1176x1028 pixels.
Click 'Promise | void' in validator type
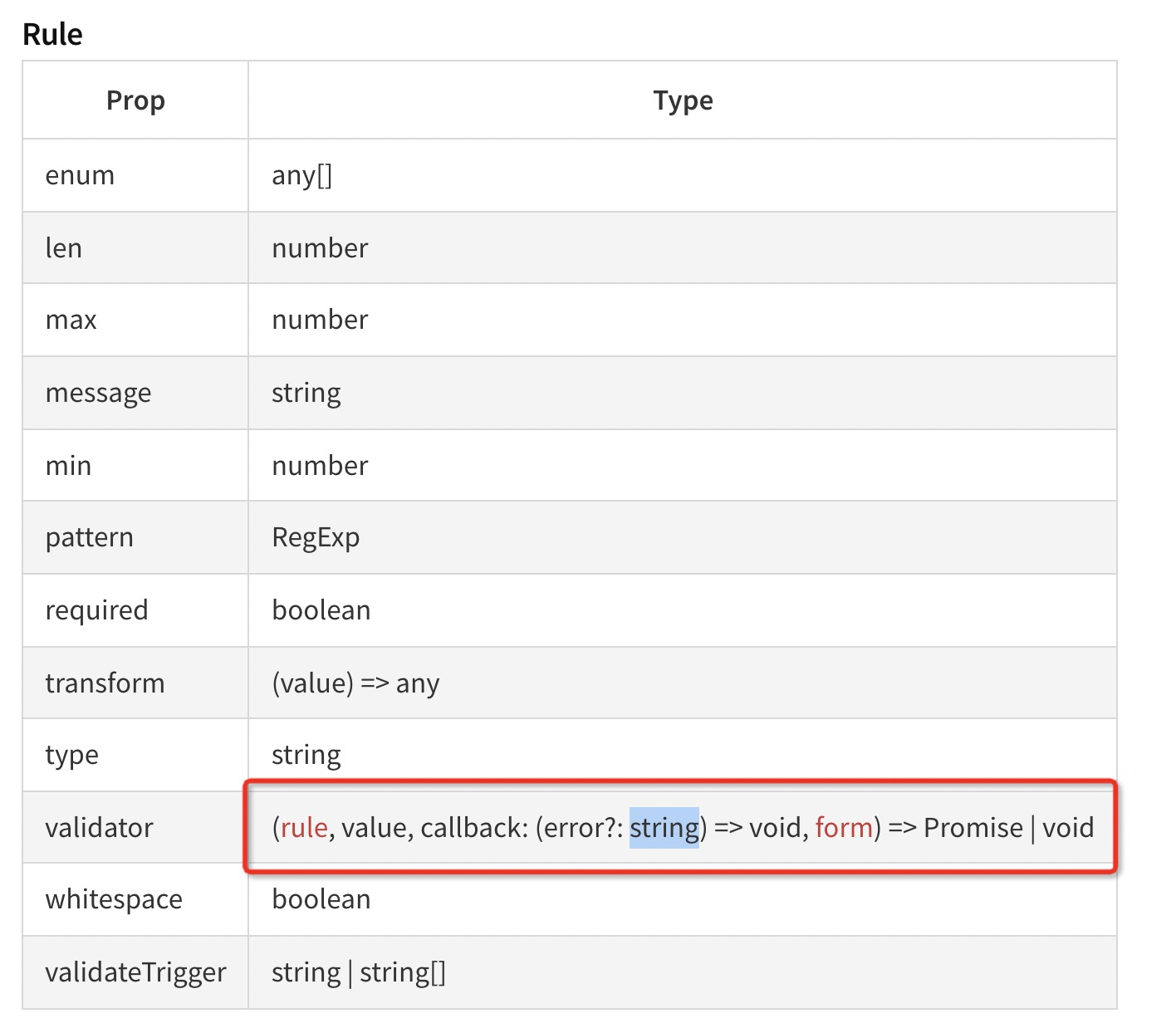(x=1008, y=828)
